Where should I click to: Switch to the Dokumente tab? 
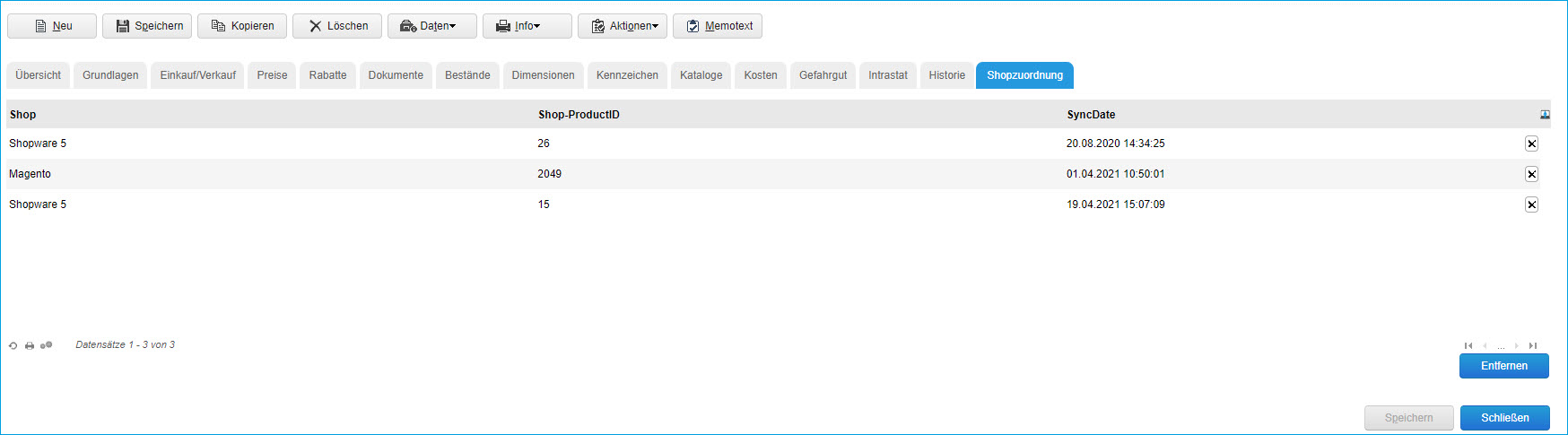pyautogui.click(x=396, y=75)
